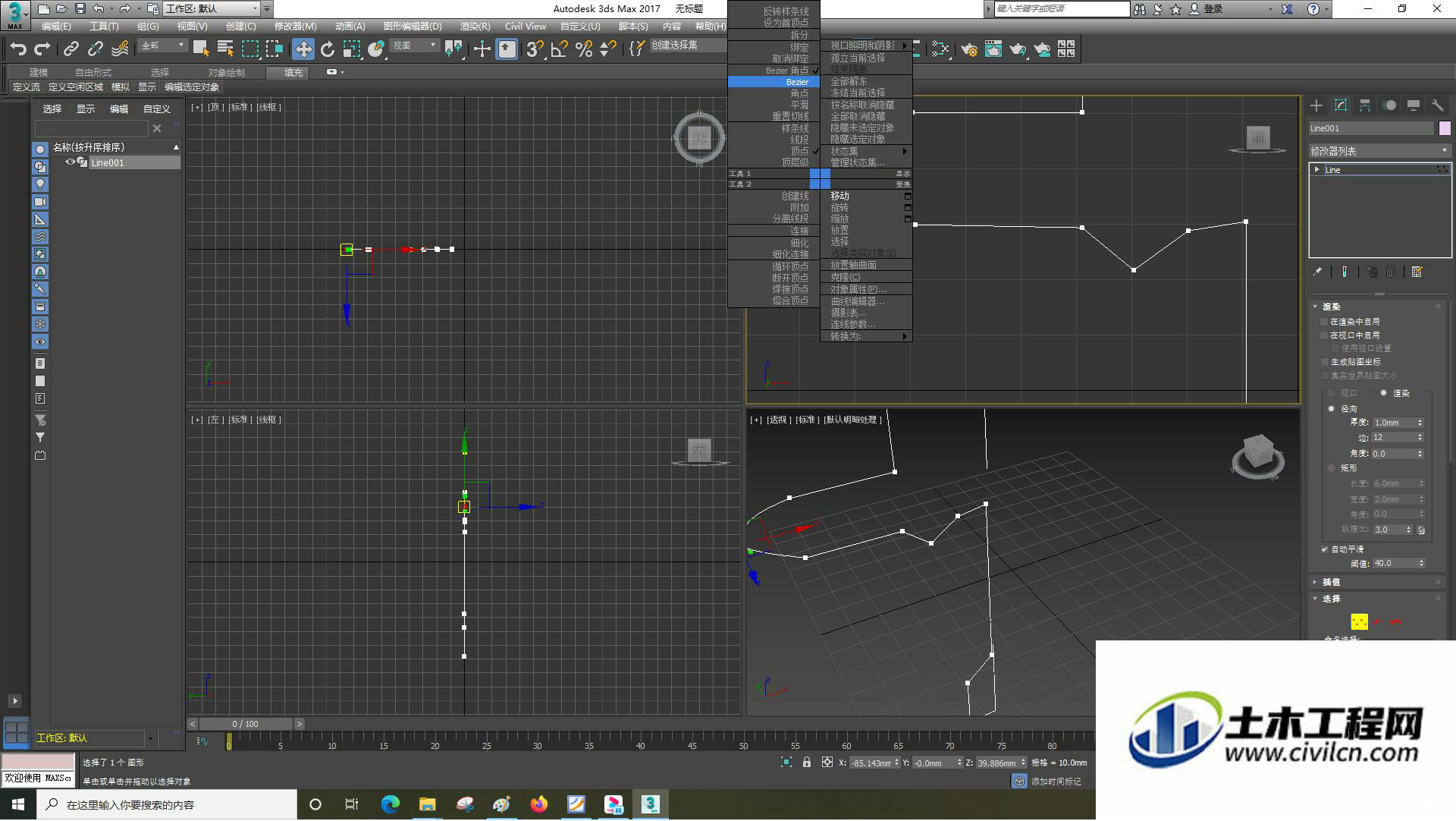Uncheck 自动平滑 checkbox
1456x821 pixels.
(x=1325, y=549)
